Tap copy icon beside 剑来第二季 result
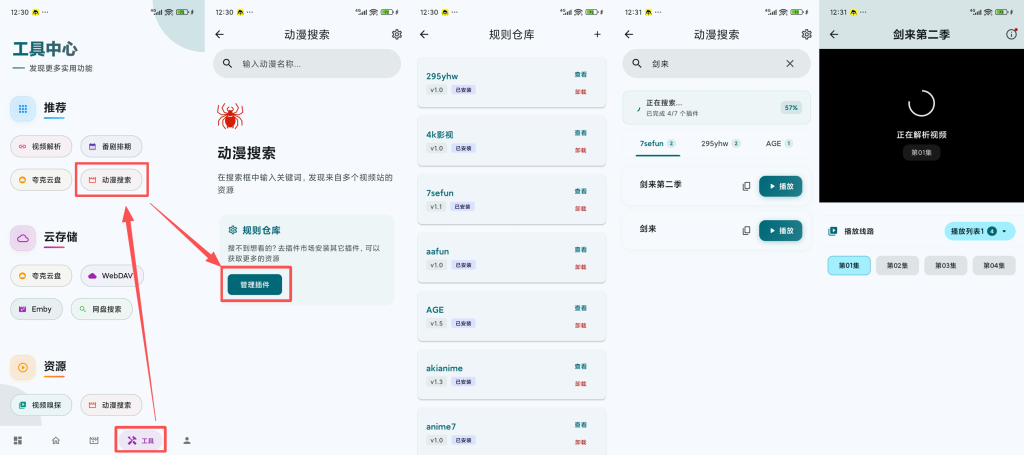The image size is (1024, 455). pyautogui.click(x=746, y=186)
